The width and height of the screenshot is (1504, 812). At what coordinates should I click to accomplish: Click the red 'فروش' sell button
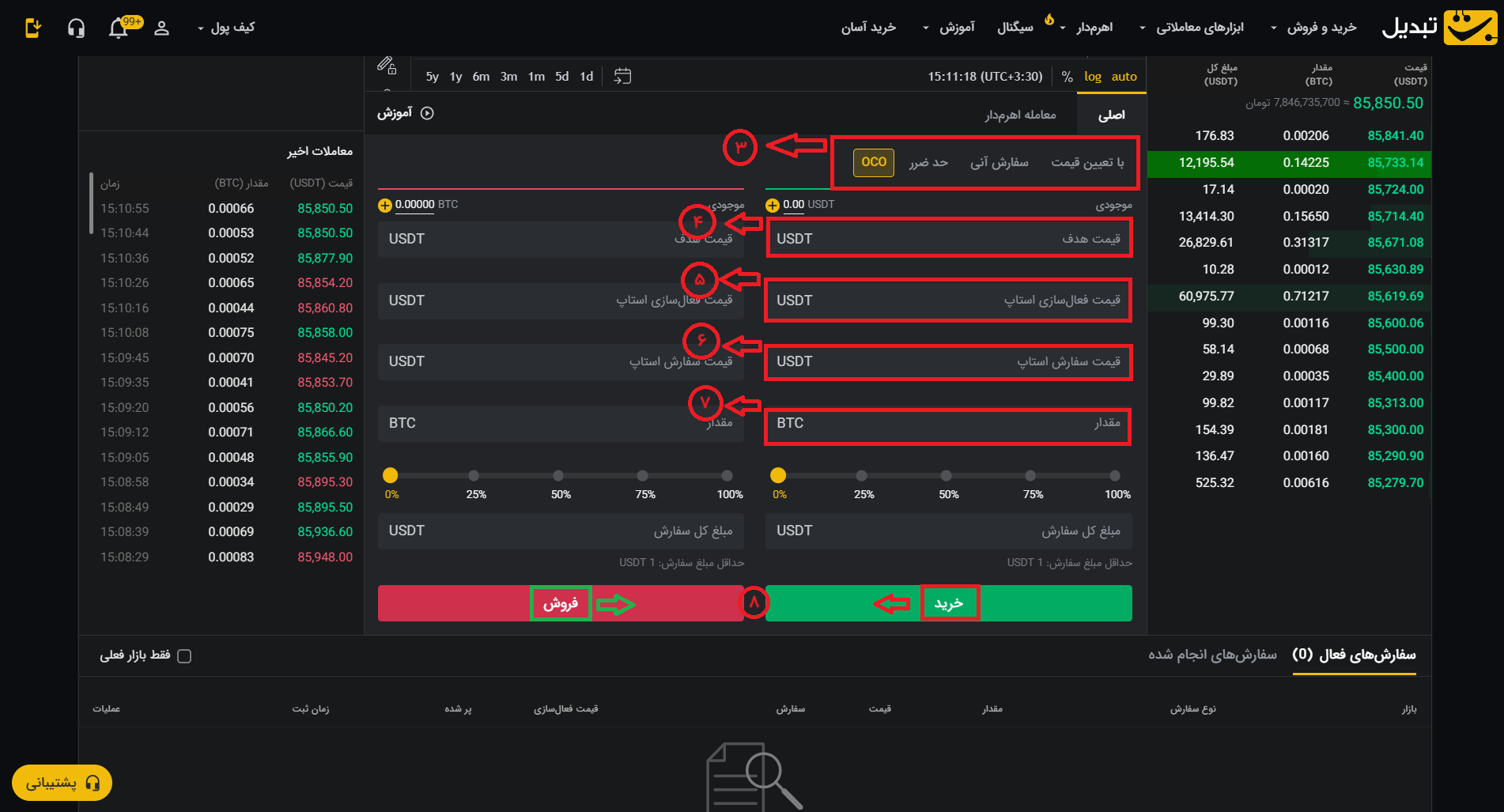point(560,604)
